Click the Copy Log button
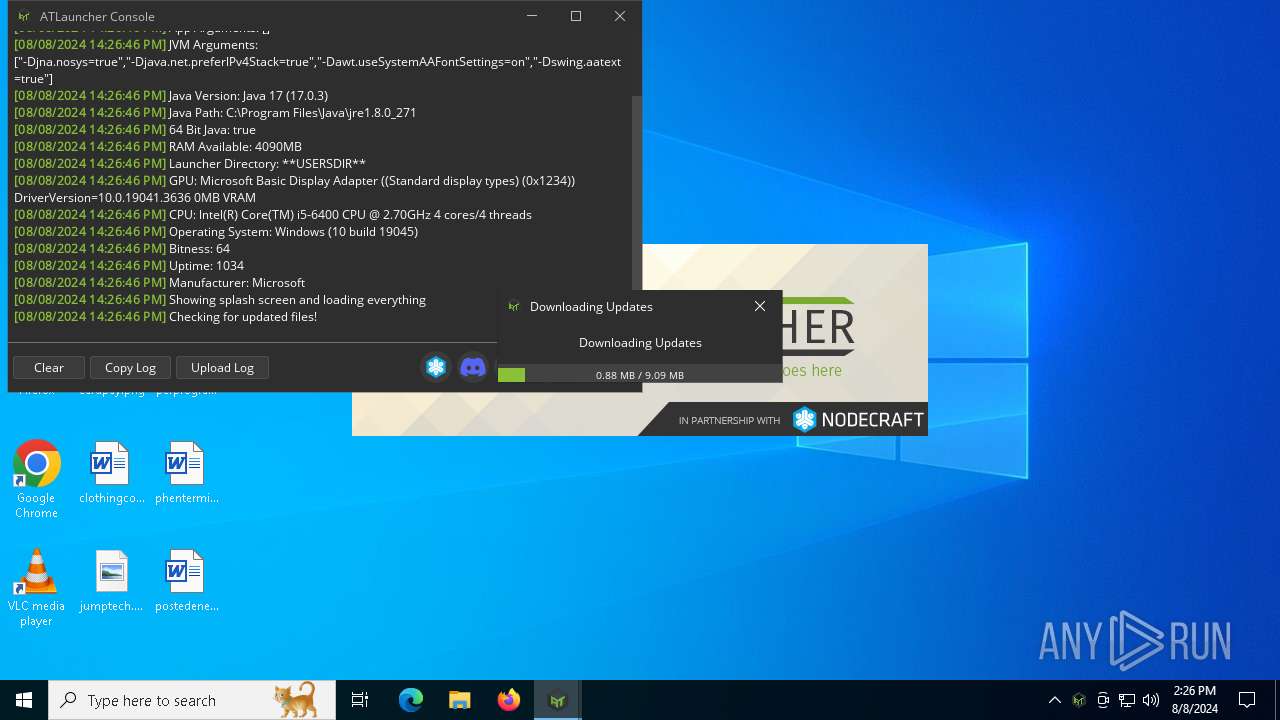1280x720 pixels. point(130,367)
